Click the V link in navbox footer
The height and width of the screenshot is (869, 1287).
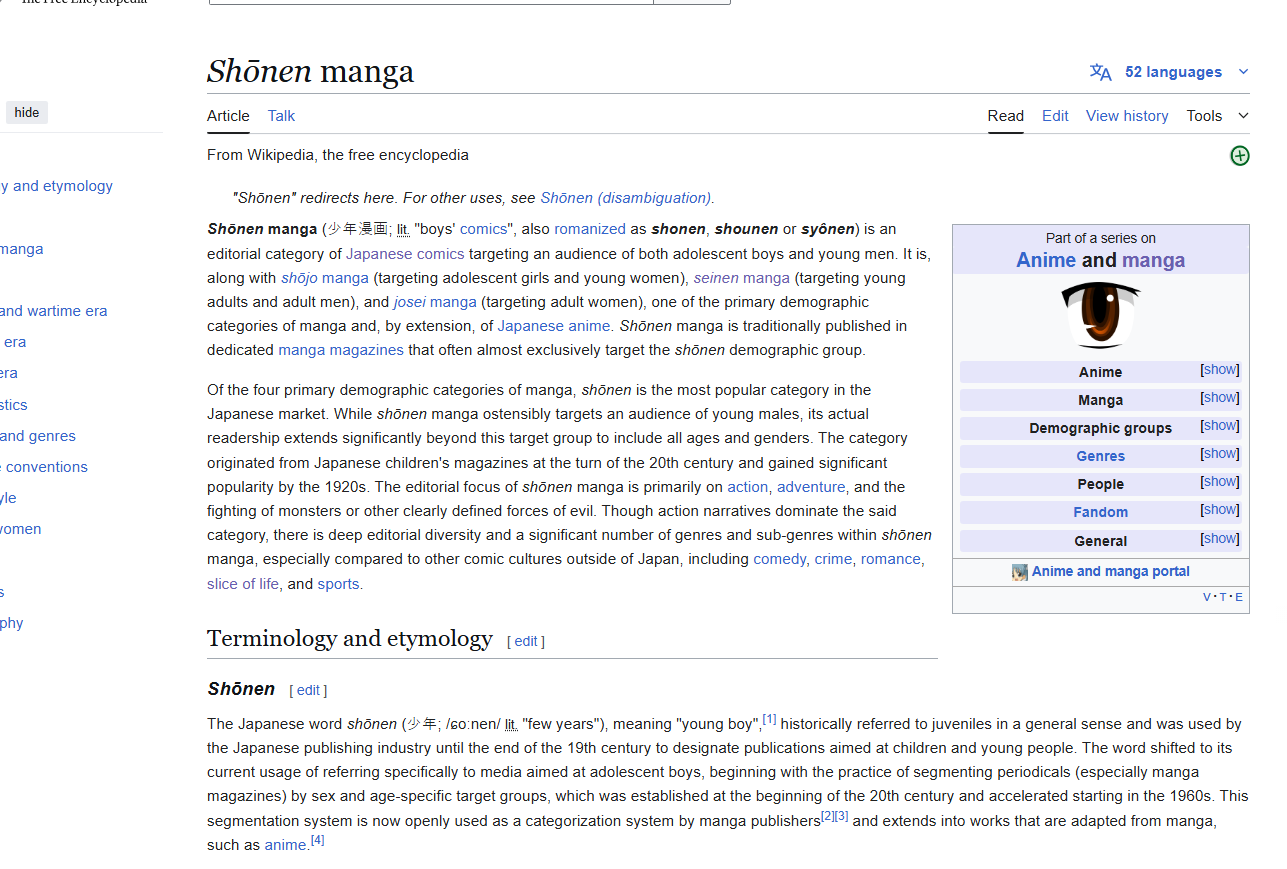(x=1206, y=597)
